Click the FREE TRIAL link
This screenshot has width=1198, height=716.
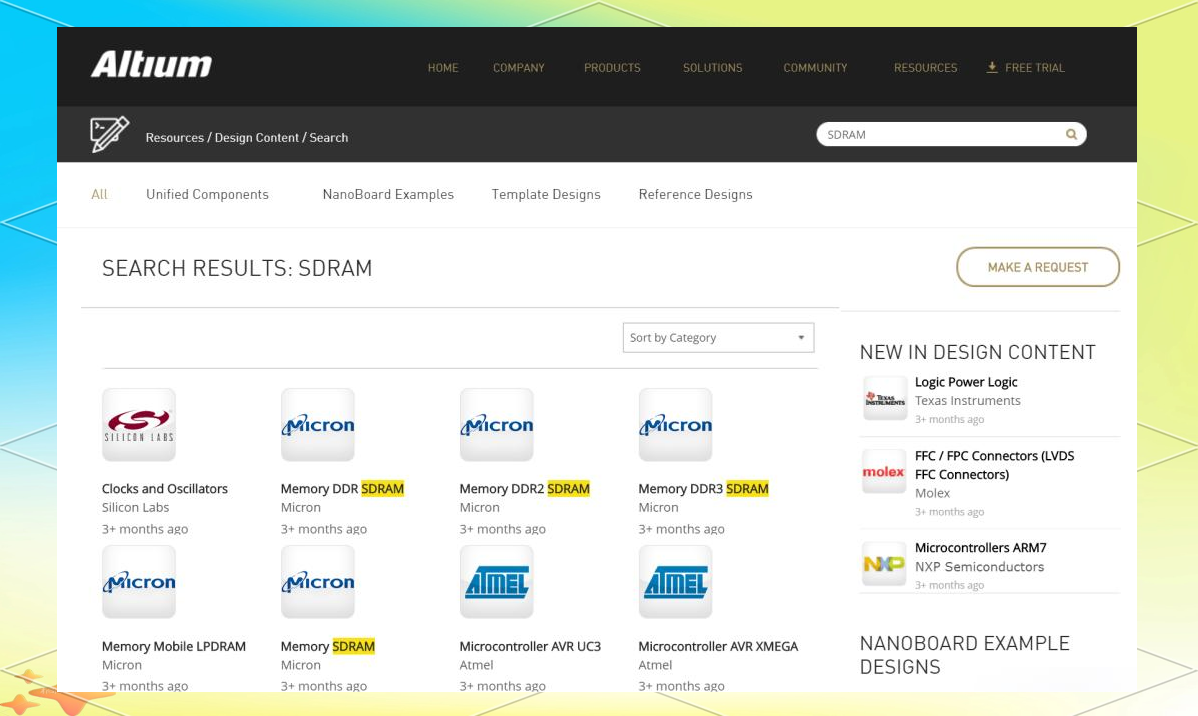(x=1034, y=68)
